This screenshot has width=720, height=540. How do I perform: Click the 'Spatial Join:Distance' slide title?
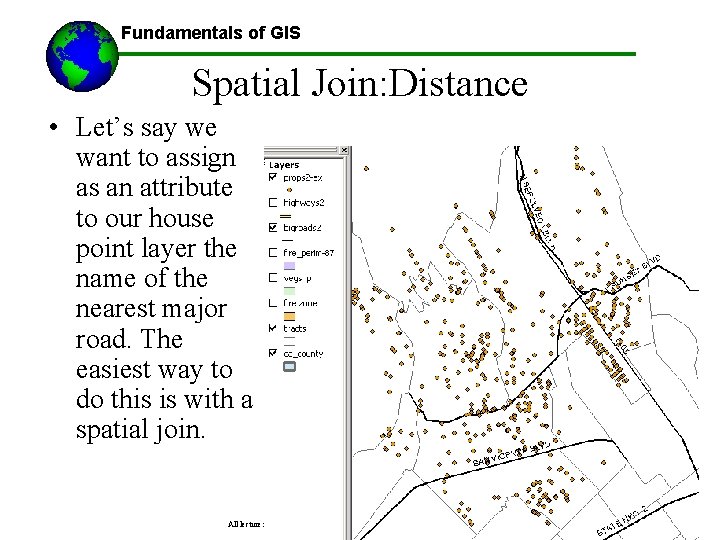[360, 83]
